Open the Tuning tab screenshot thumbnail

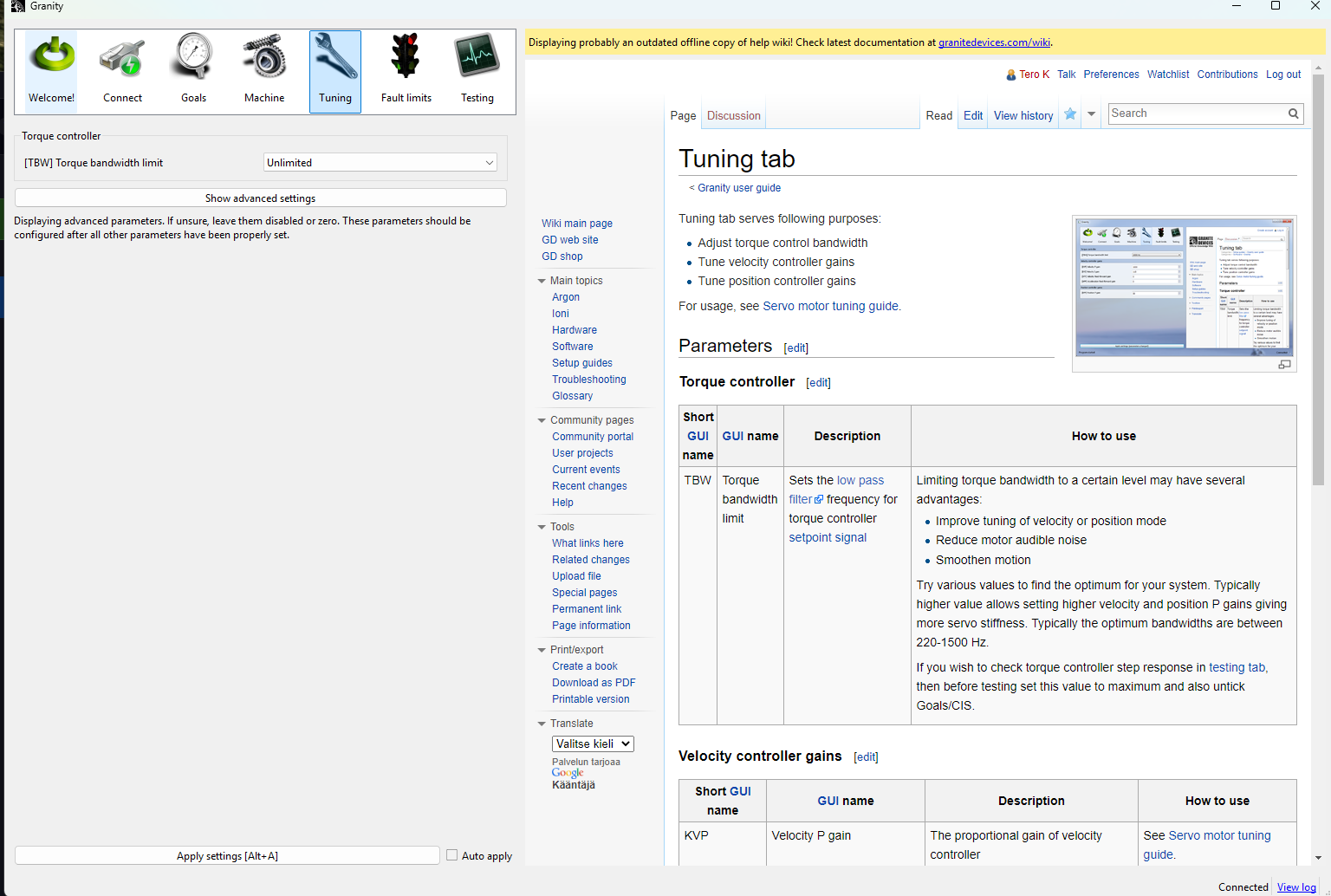[1185, 288]
